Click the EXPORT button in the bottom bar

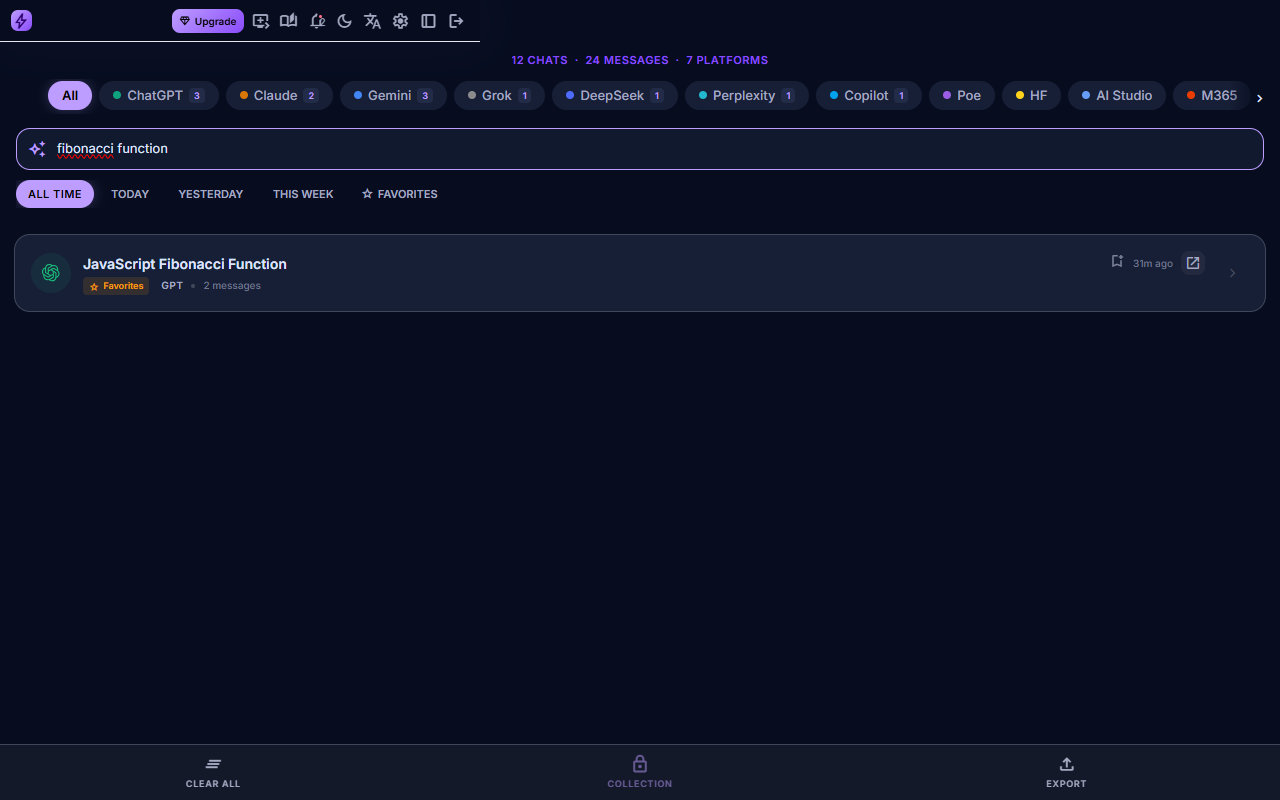click(1066, 773)
